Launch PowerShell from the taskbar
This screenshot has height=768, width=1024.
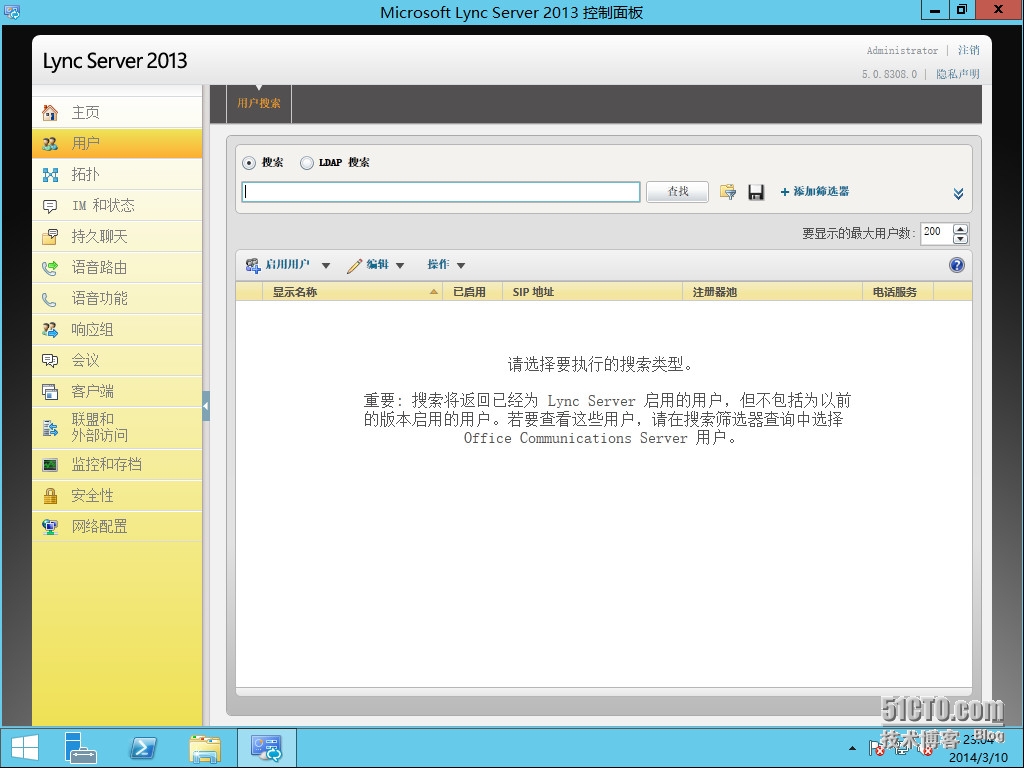click(143, 748)
